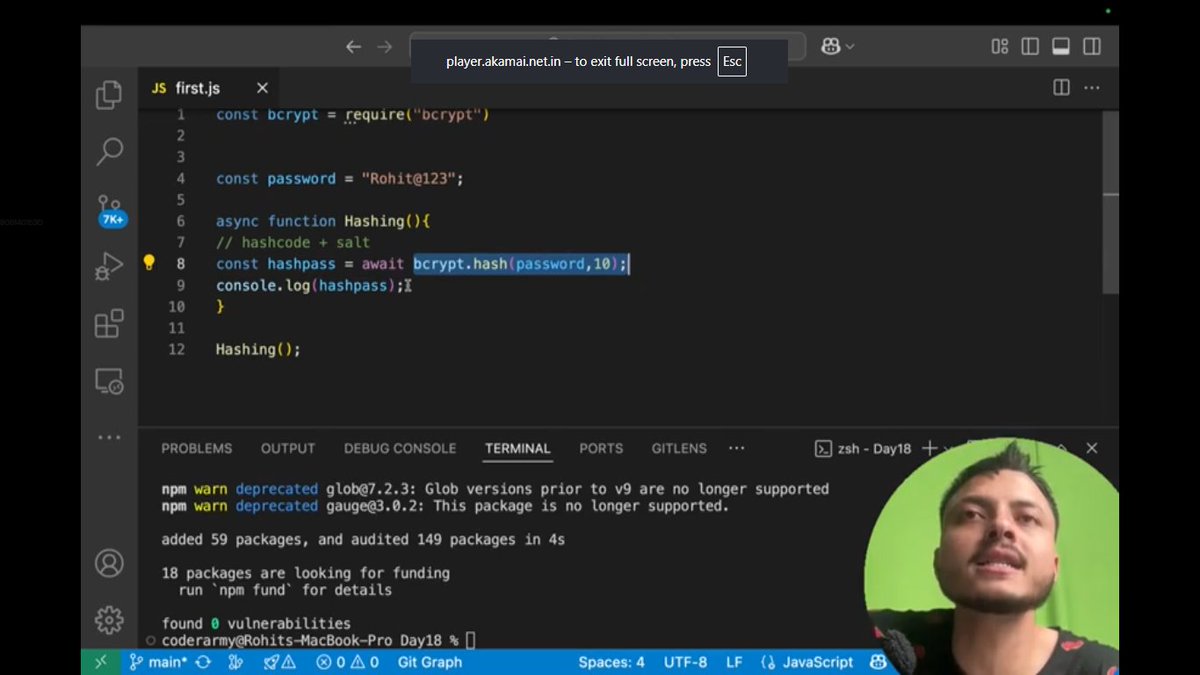Expand the Copilot dropdown chevron
The height and width of the screenshot is (675, 1200).
coord(851,47)
